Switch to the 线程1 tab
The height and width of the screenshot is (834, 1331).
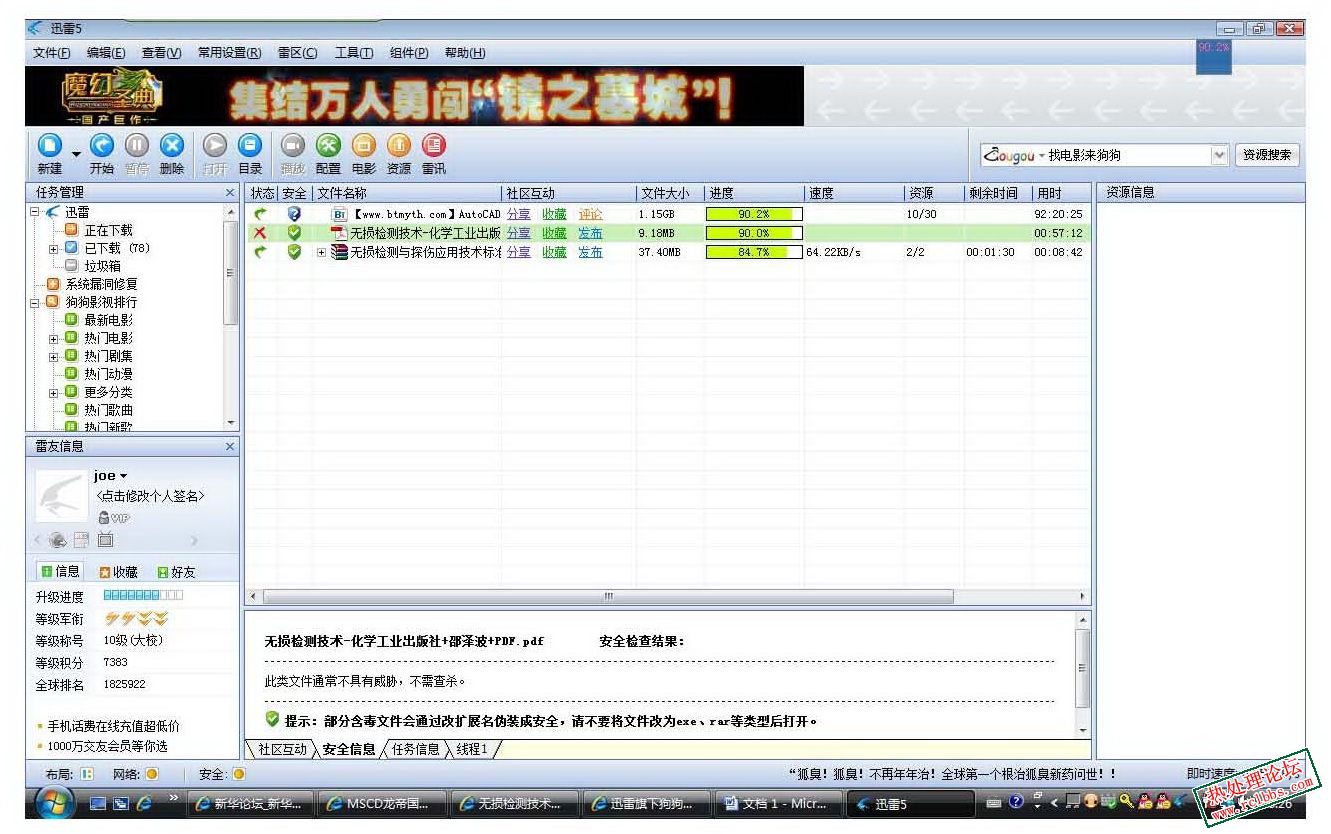[471, 749]
